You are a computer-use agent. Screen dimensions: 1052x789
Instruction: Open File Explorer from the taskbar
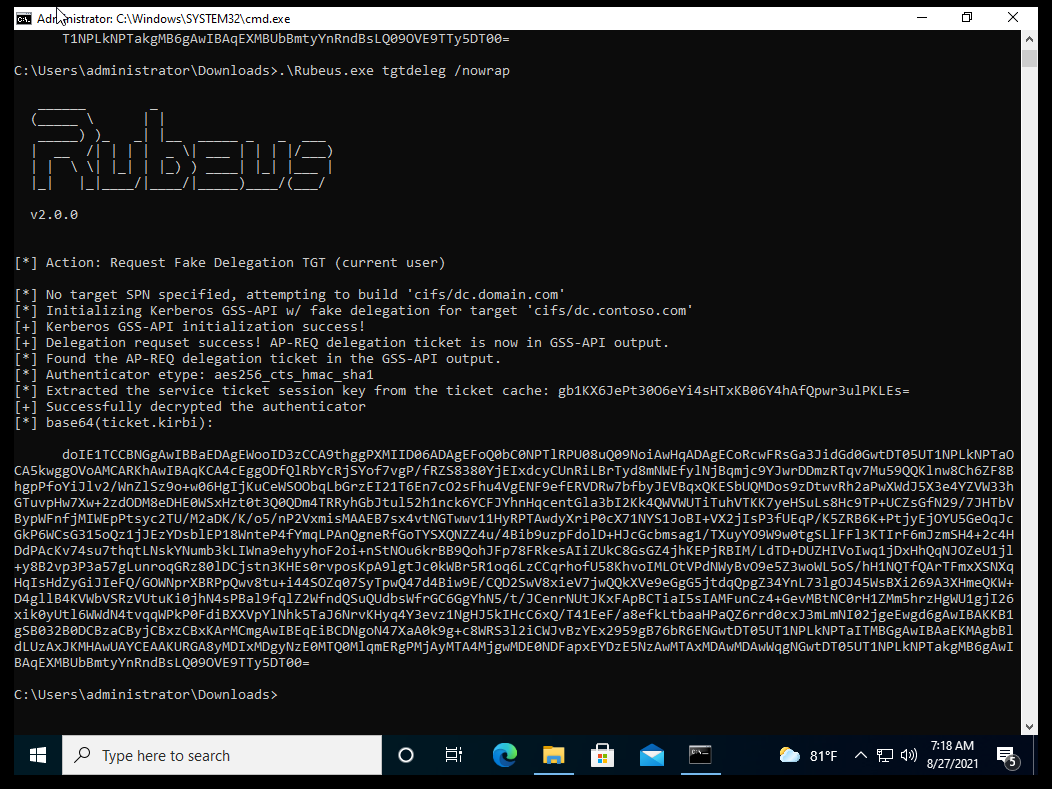pyautogui.click(x=554, y=755)
